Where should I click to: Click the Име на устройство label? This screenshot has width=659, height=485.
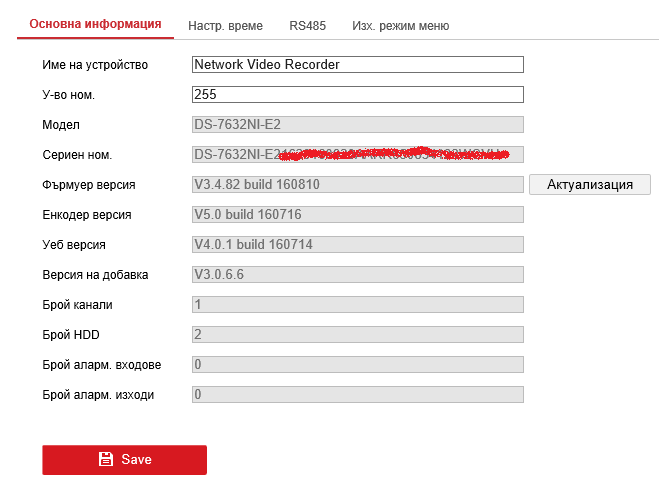click(95, 65)
